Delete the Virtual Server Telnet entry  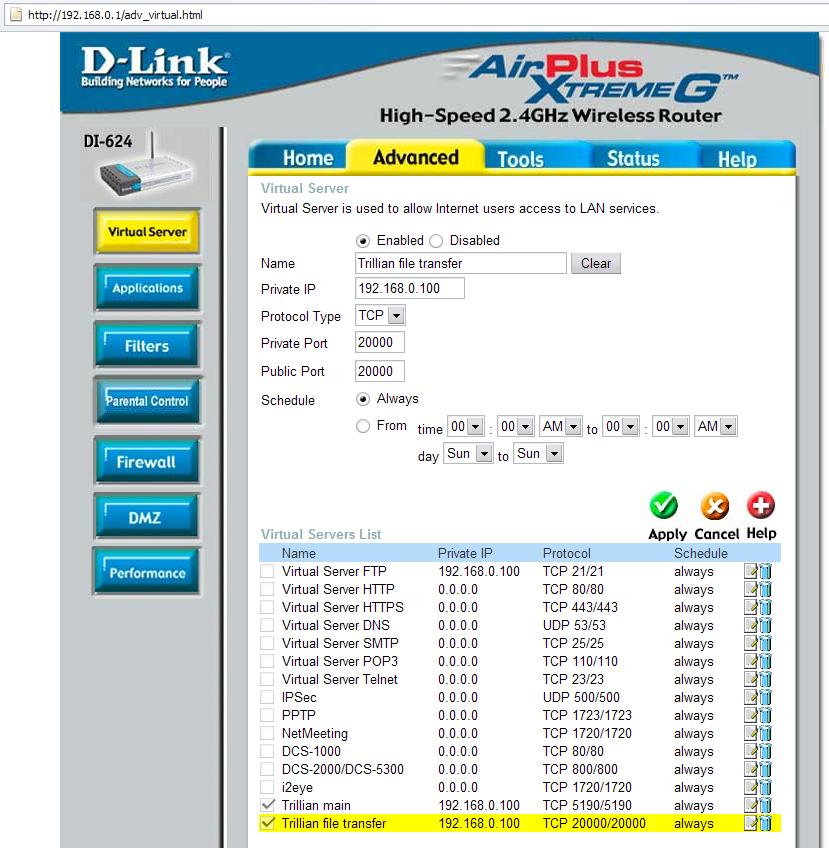[x=765, y=679]
